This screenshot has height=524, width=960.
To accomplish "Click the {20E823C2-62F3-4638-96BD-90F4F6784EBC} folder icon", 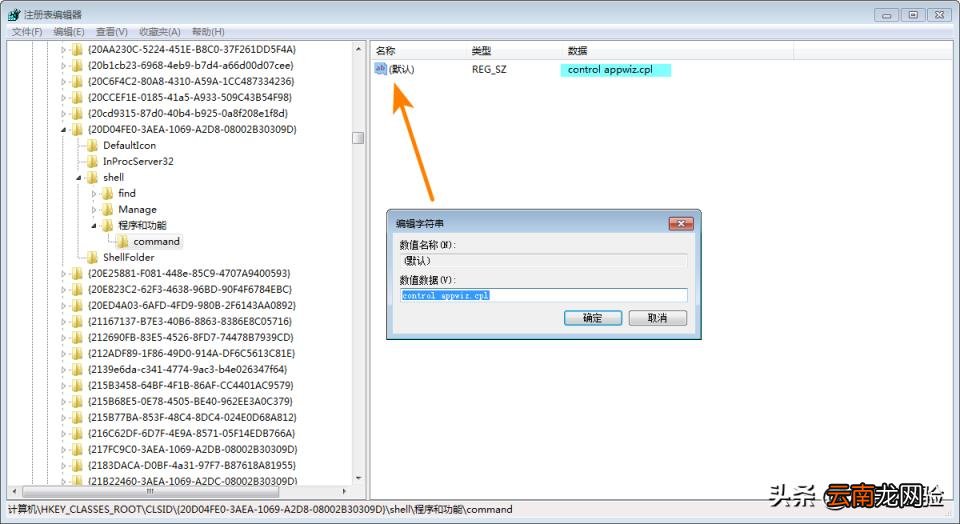I will (77, 290).
